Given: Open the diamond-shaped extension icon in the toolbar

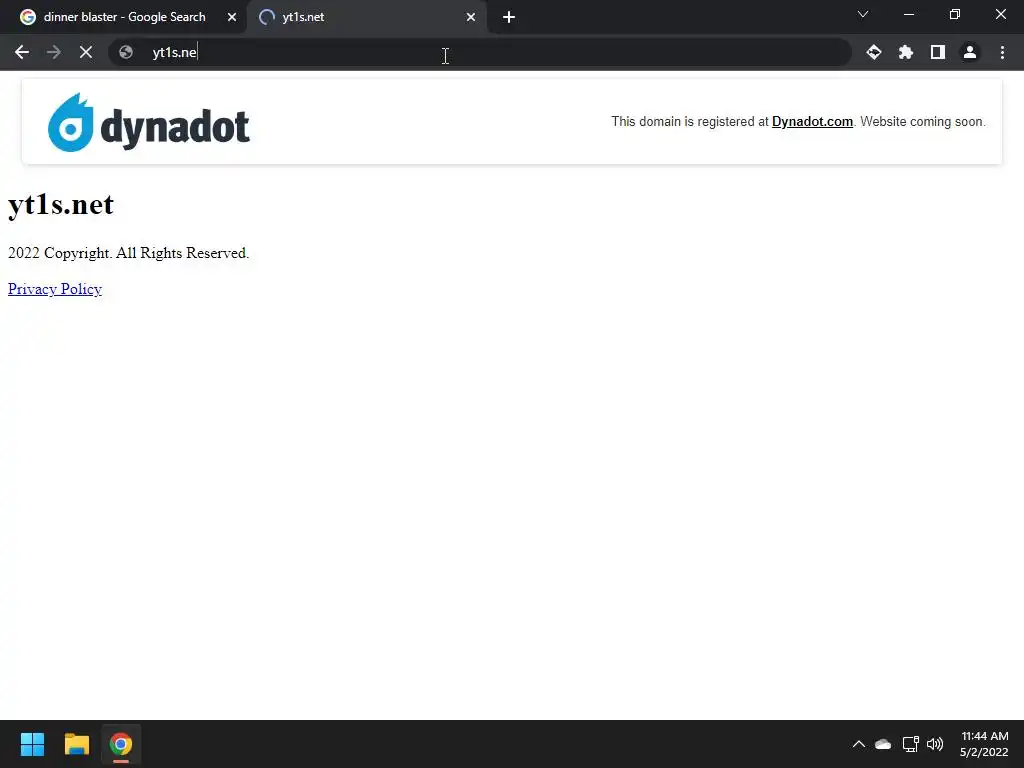Looking at the screenshot, I should point(874,52).
